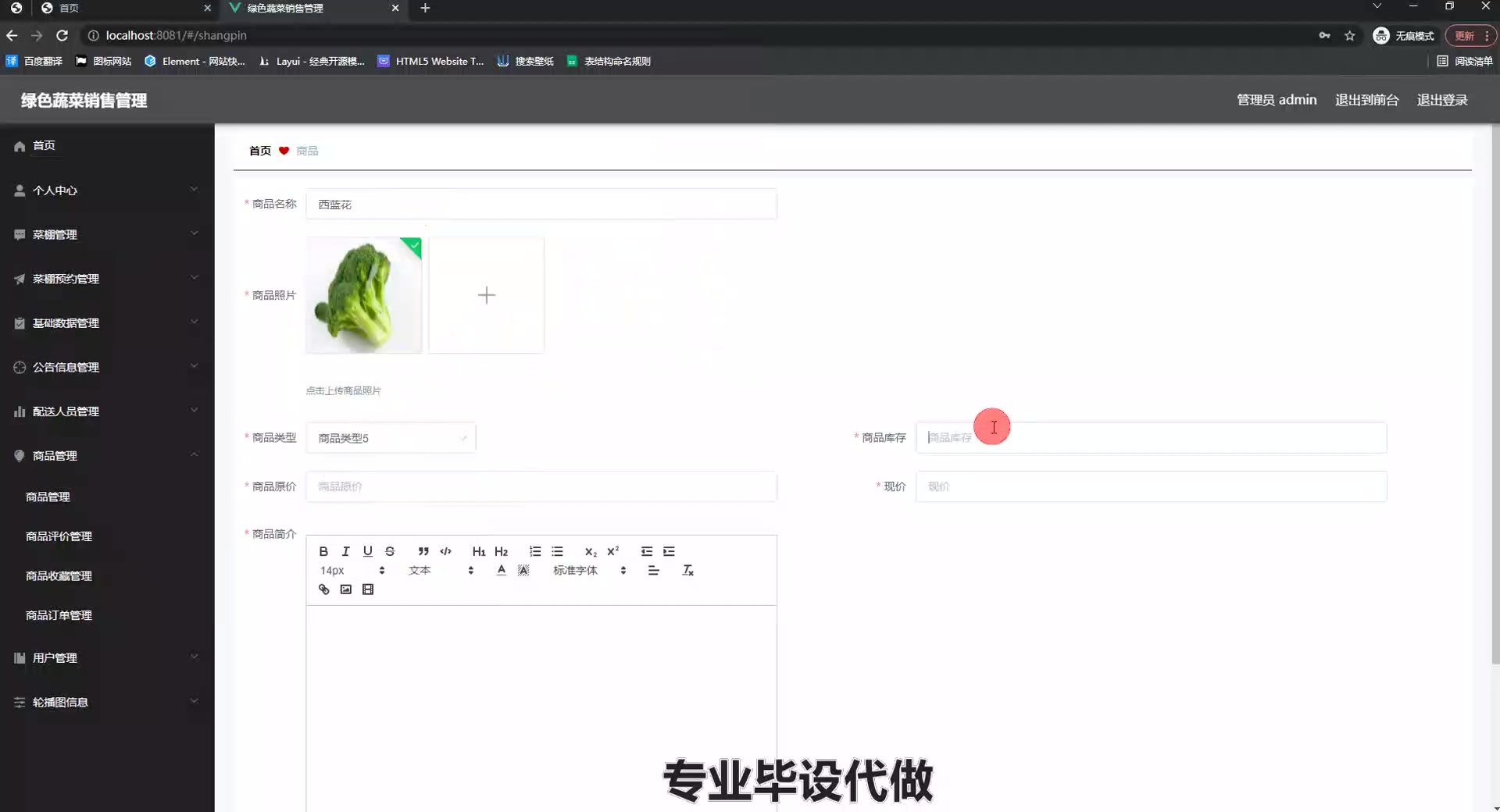Apply Heading 2 style
The height and width of the screenshot is (812, 1500).
click(x=501, y=551)
